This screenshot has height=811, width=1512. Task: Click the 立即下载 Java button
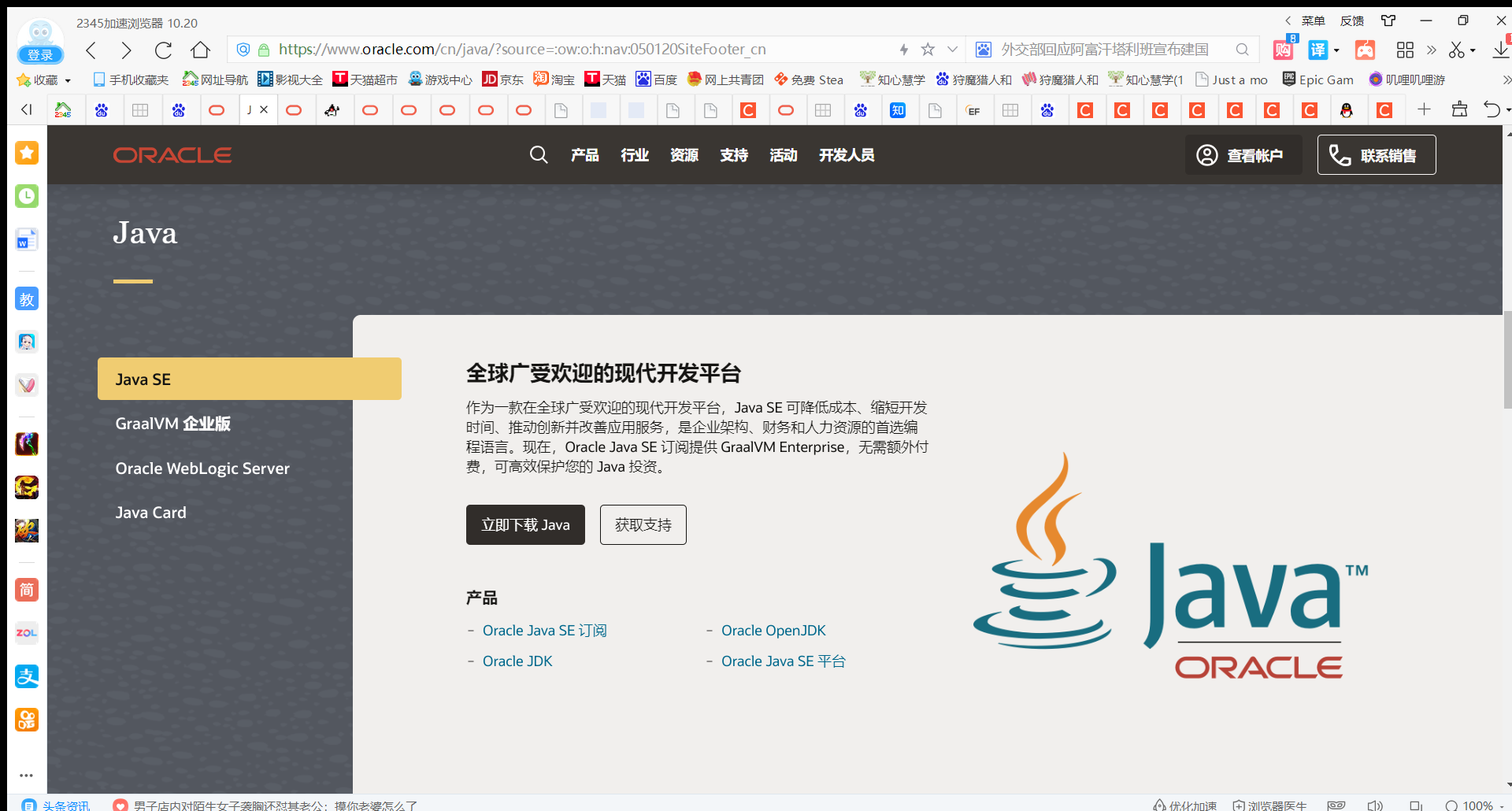[x=525, y=524]
